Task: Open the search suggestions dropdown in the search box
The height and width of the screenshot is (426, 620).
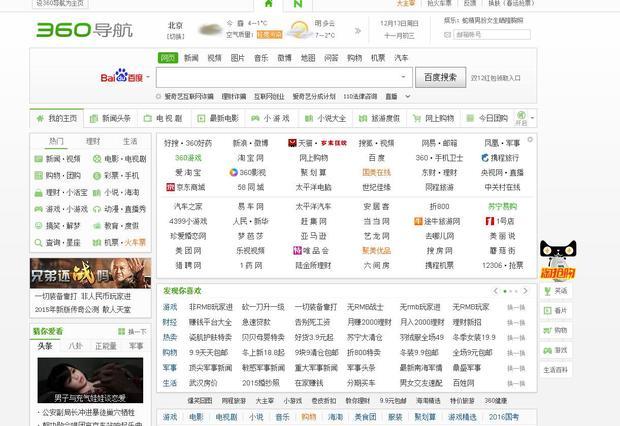Action: pyautogui.click(x=403, y=77)
